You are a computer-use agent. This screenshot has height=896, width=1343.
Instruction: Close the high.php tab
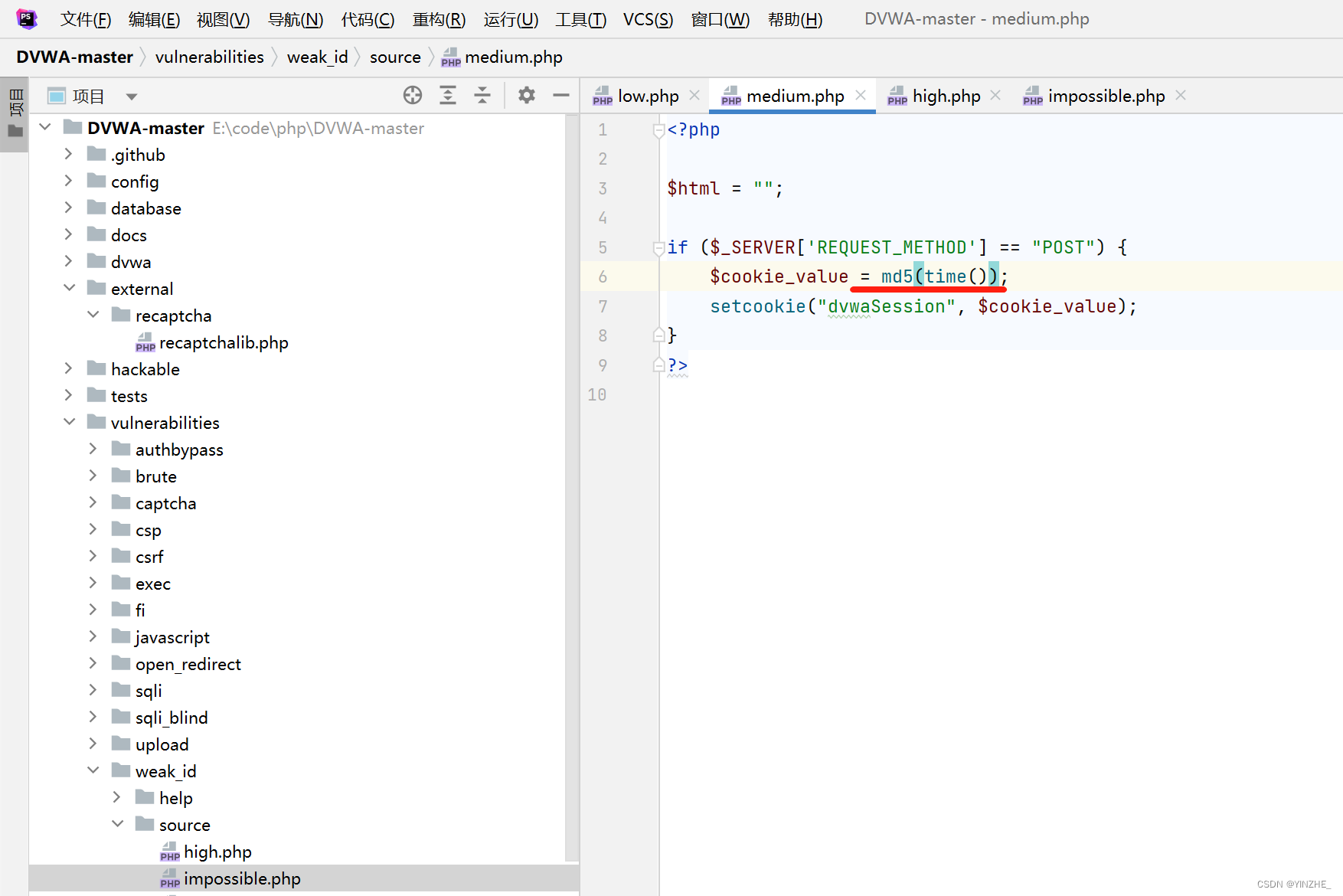click(995, 95)
